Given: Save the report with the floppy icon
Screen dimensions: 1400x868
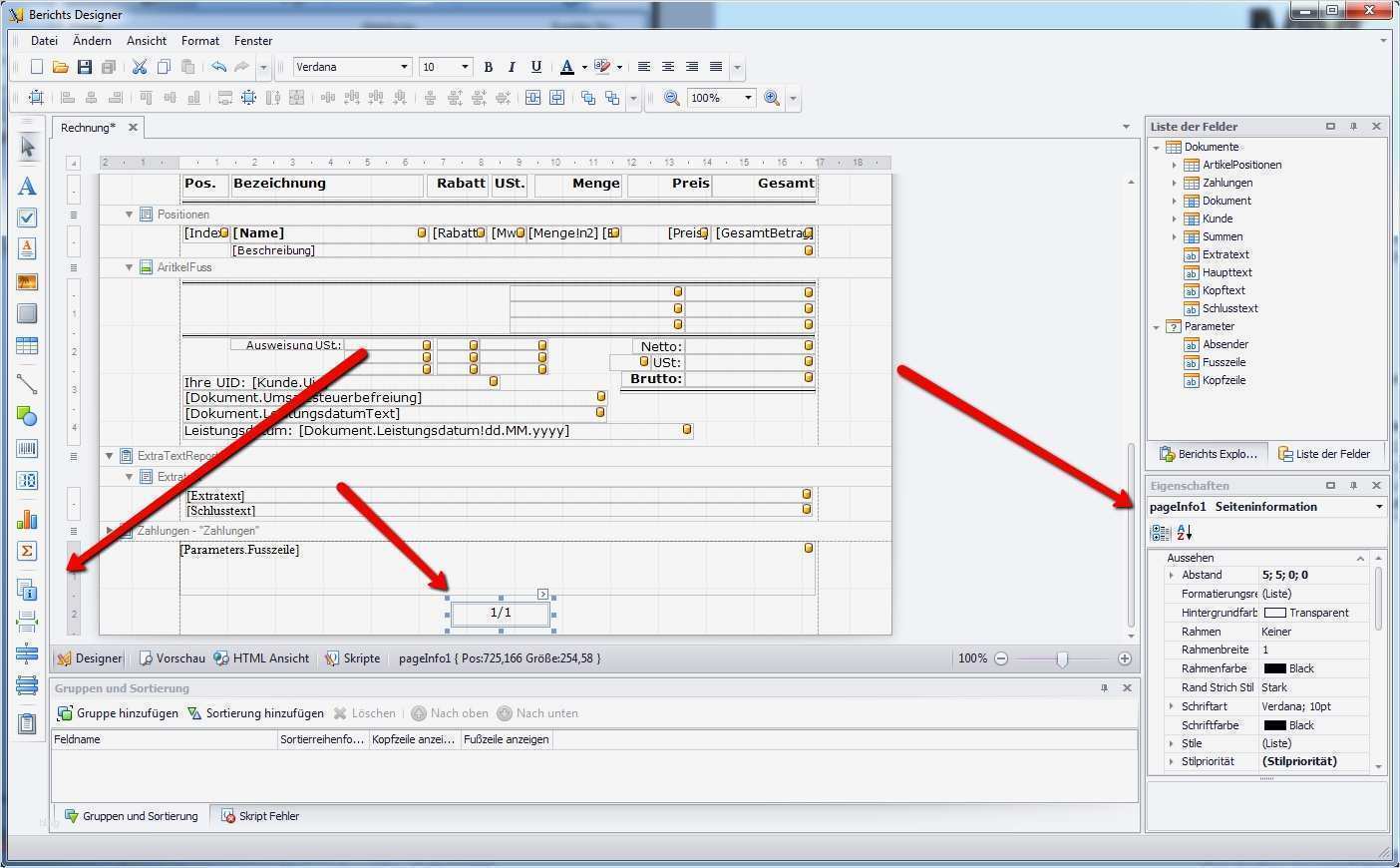Looking at the screenshot, I should (85, 67).
